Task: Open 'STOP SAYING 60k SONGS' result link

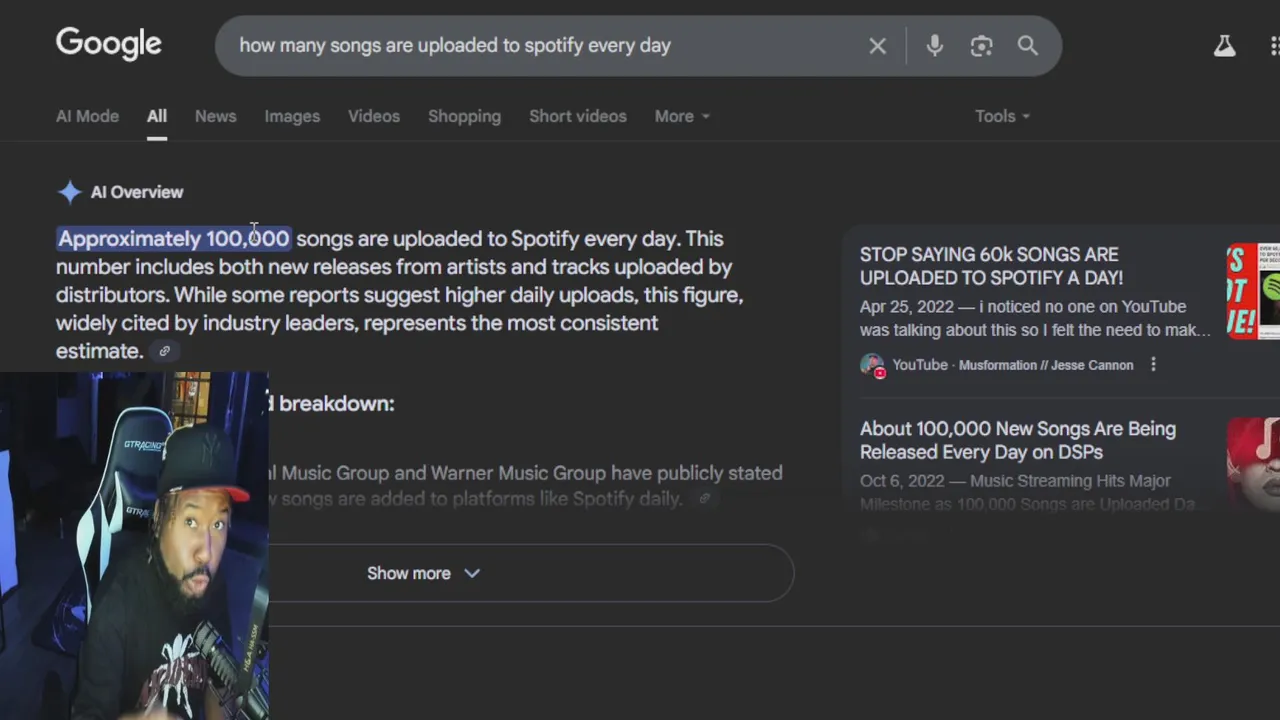Action: coord(991,266)
